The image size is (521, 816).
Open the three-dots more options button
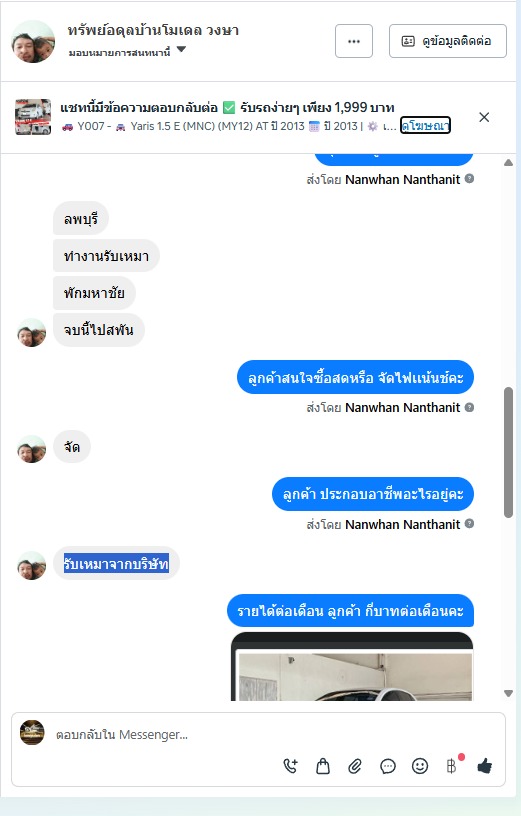point(354,41)
